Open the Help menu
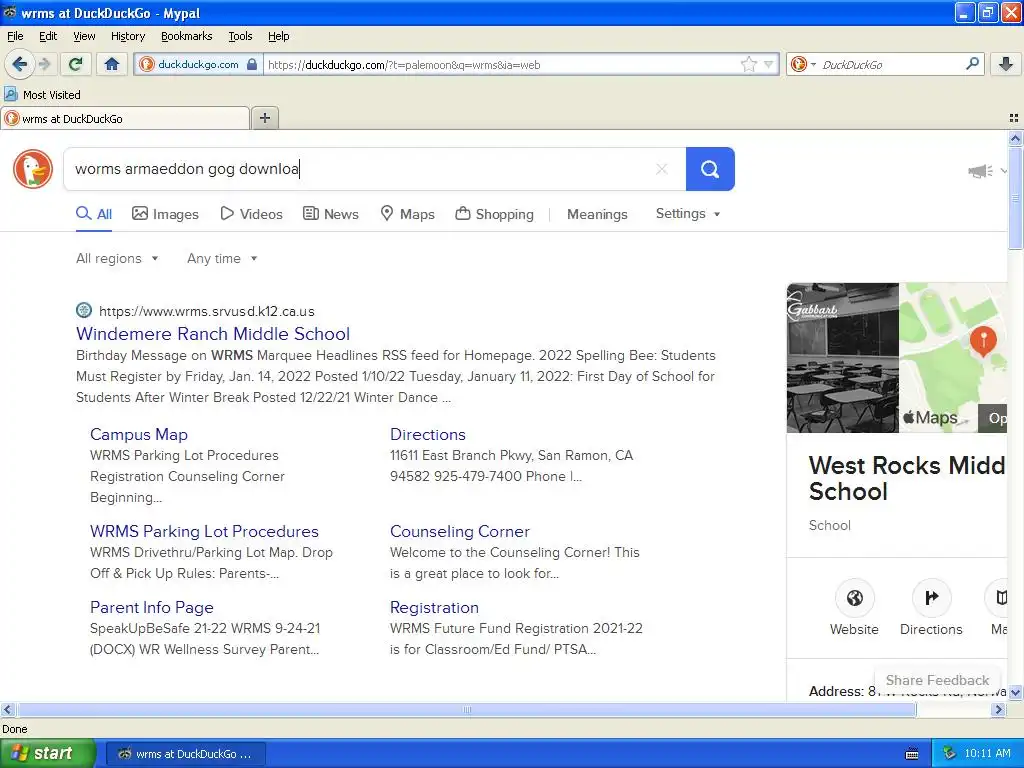The width and height of the screenshot is (1024, 768). coord(279,36)
